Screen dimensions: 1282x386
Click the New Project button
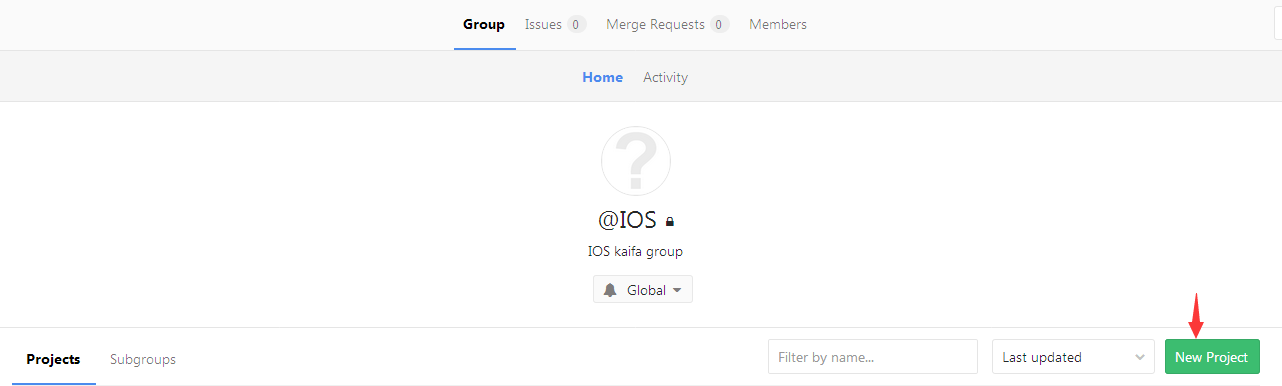1212,357
